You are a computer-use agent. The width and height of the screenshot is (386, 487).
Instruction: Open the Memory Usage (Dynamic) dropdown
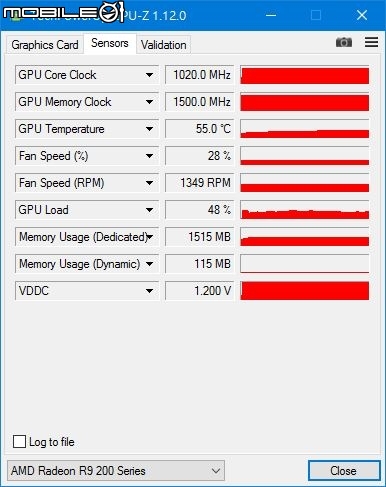149,264
